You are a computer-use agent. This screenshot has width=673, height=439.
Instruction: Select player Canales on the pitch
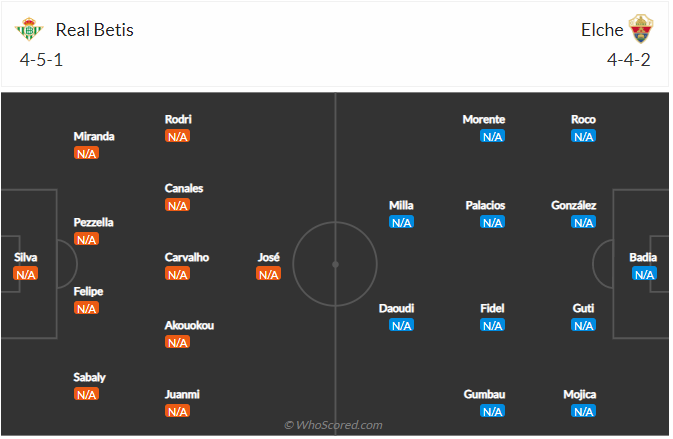[184, 188]
